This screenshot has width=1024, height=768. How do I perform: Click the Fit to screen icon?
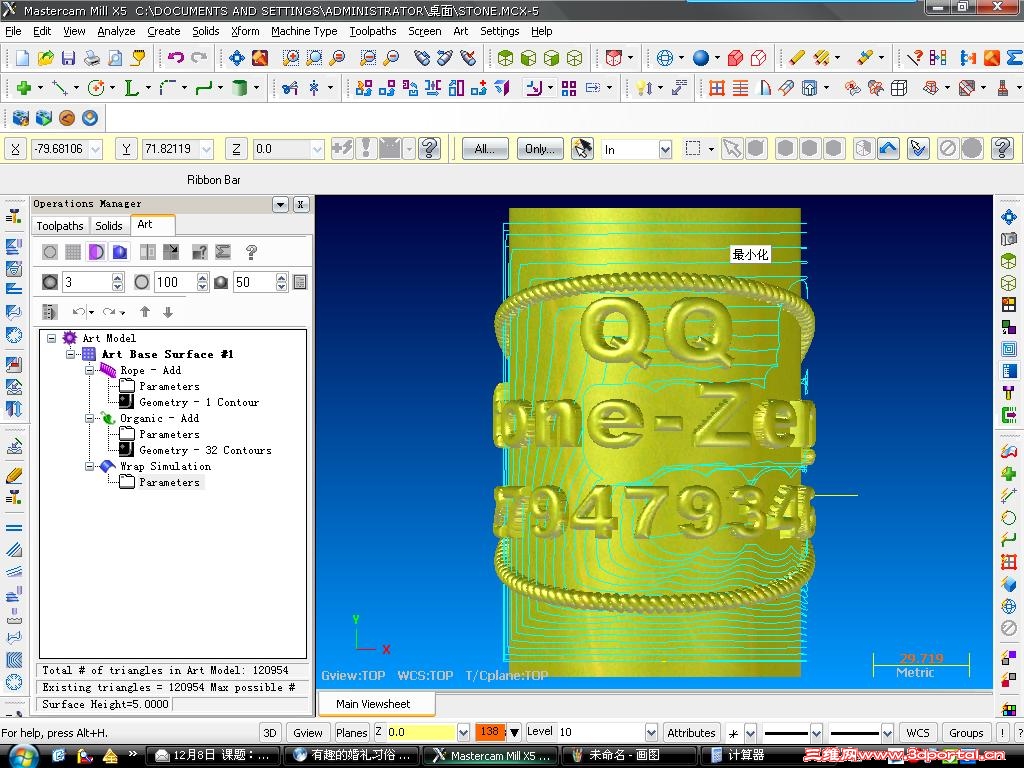(236, 58)
